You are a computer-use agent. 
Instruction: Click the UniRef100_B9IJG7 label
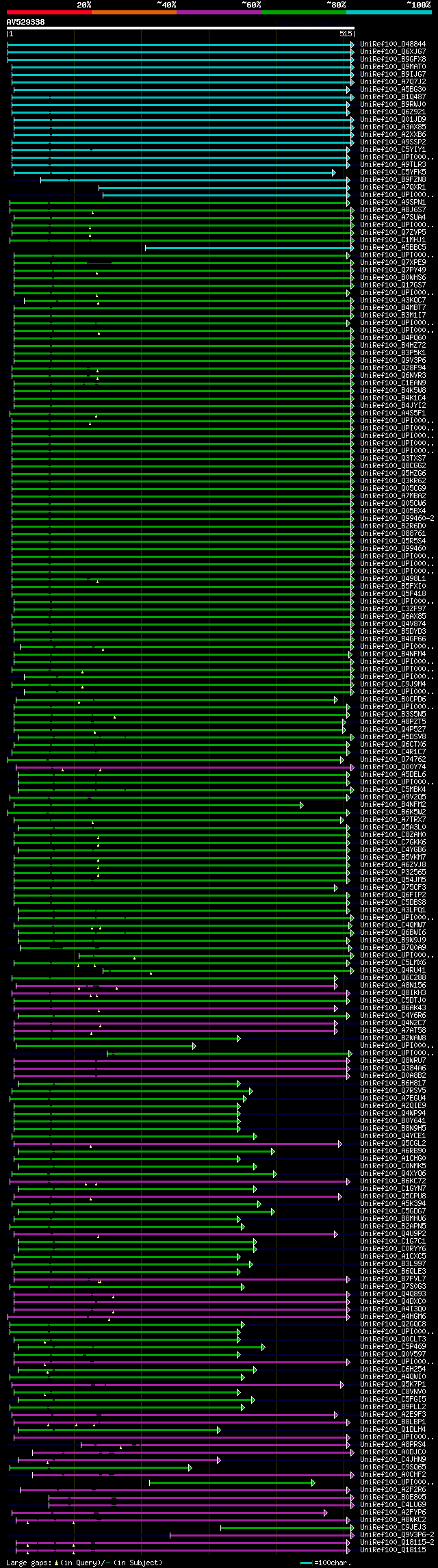coord(393,74)
